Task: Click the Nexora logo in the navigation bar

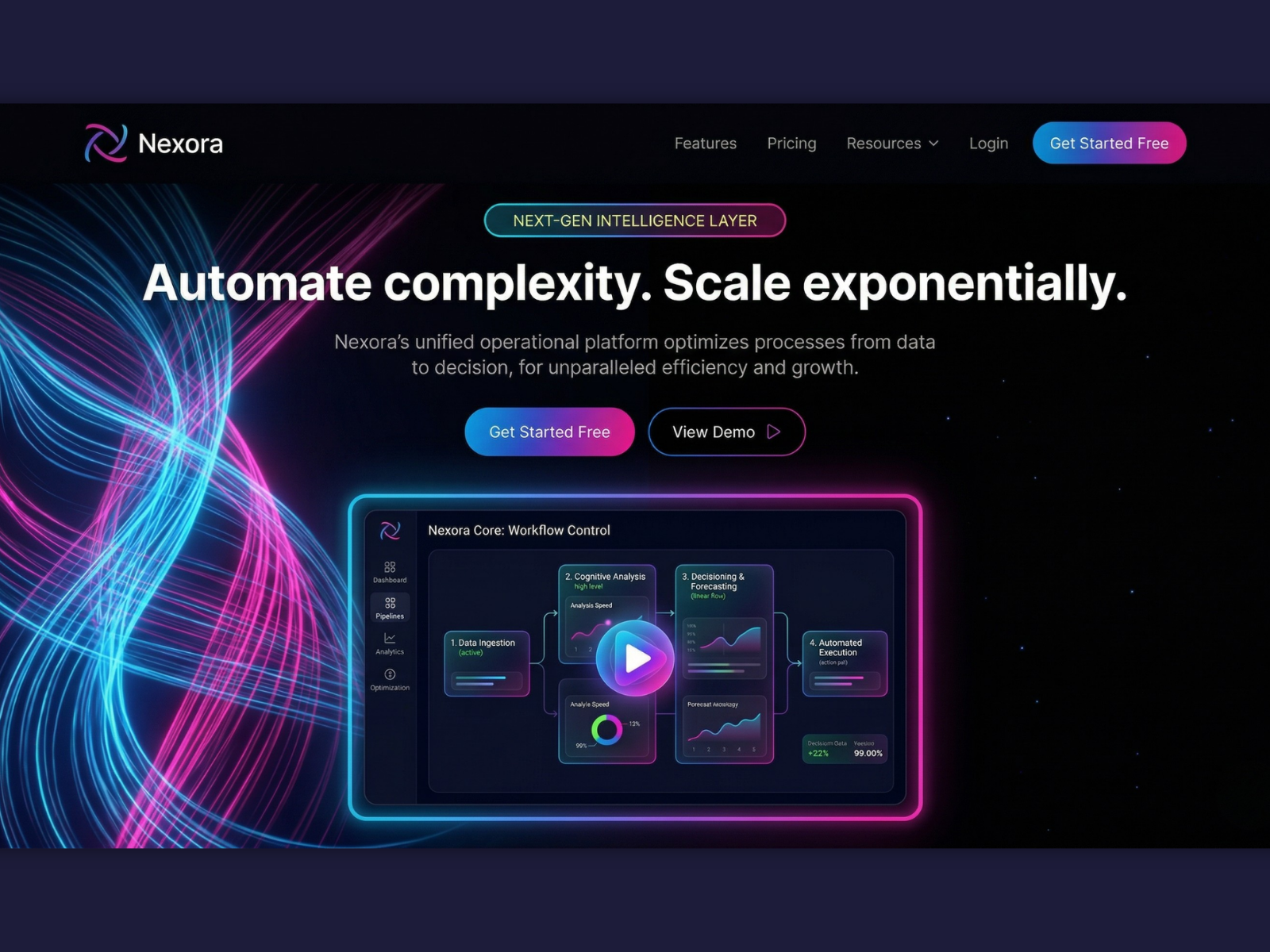Action: 152,144
